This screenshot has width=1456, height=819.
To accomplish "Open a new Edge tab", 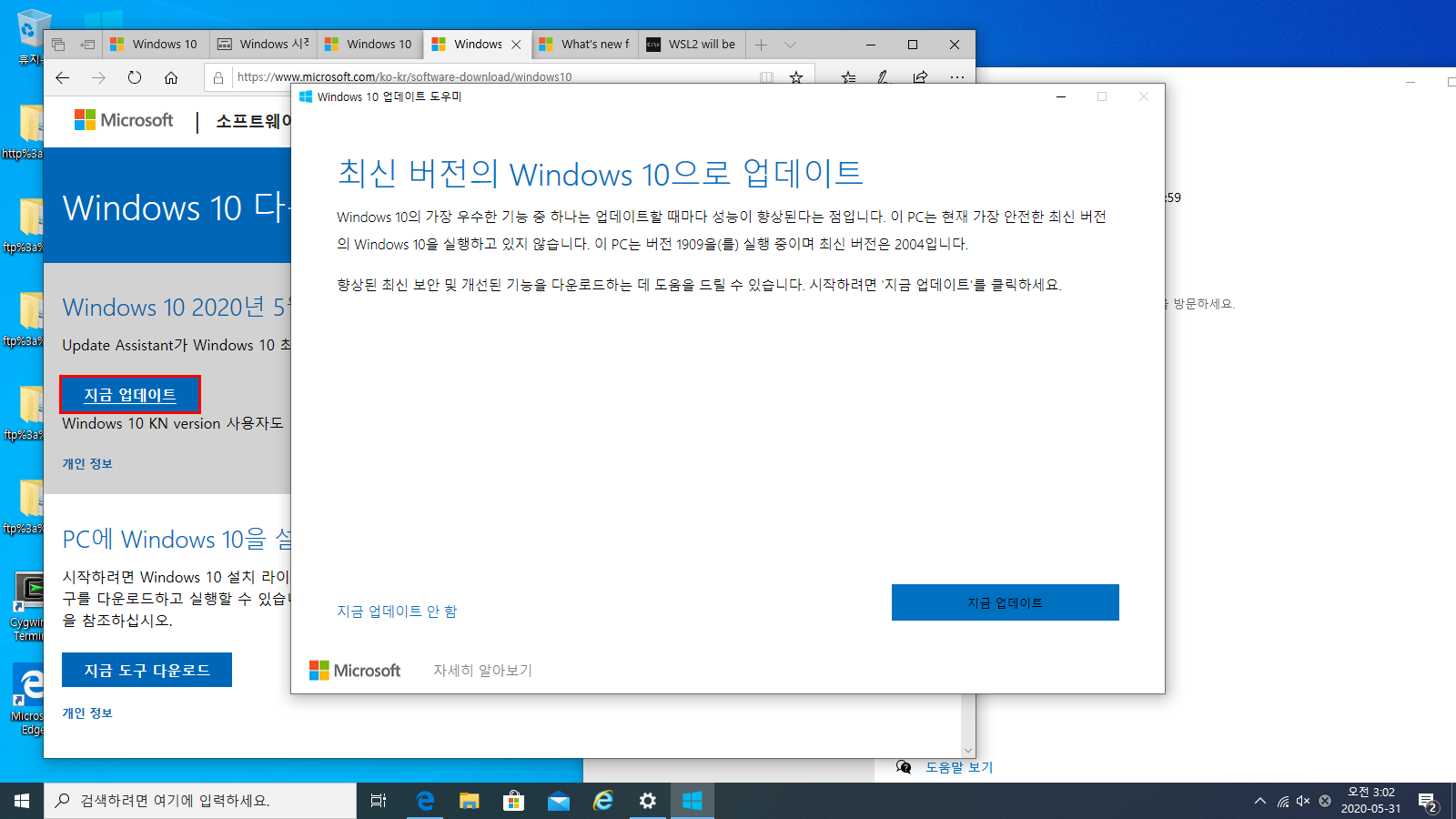I will coord(762,45).
